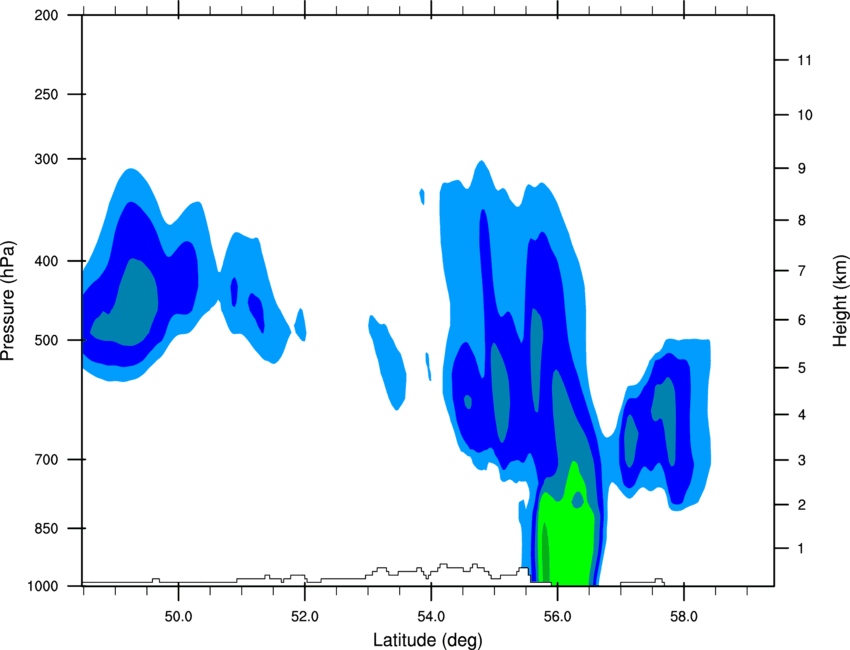Click the 200 pressure tick label
Screen dimensions: 850x650
point(47,15)
